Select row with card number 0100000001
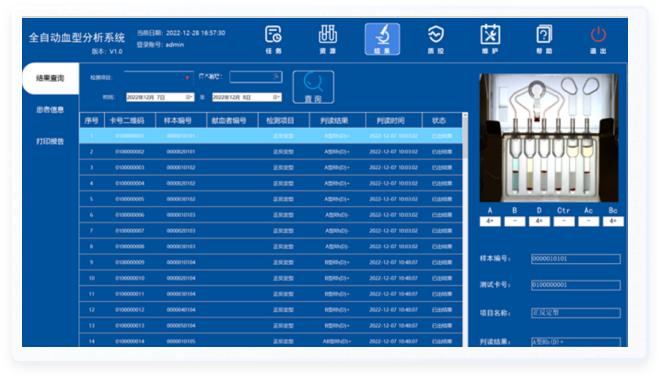The image size is (661, 379). (271, 136)
